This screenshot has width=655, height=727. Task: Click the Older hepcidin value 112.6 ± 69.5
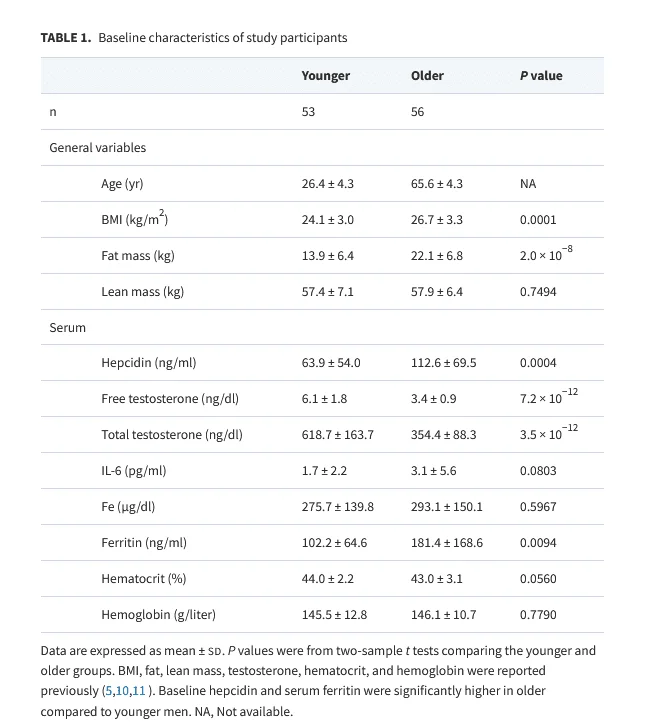point(443,363)
